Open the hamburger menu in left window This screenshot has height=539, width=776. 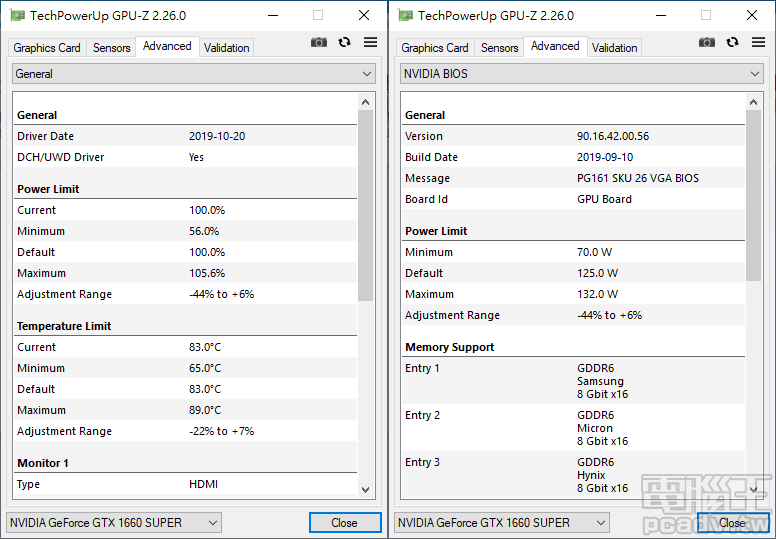(x=371, y=42)
